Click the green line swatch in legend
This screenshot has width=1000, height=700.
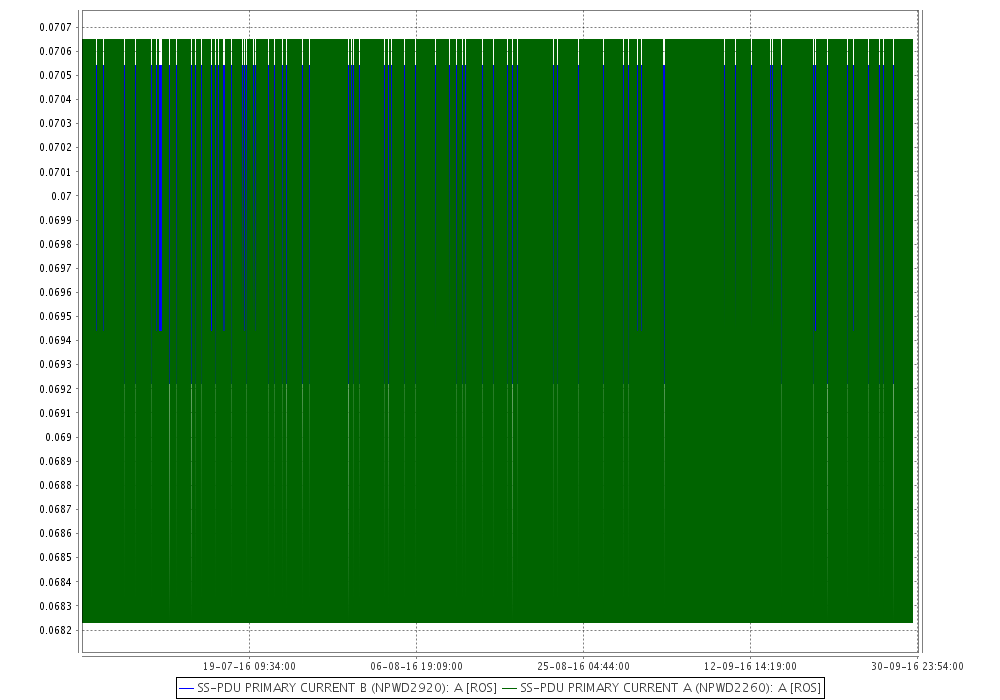point(510,689)
